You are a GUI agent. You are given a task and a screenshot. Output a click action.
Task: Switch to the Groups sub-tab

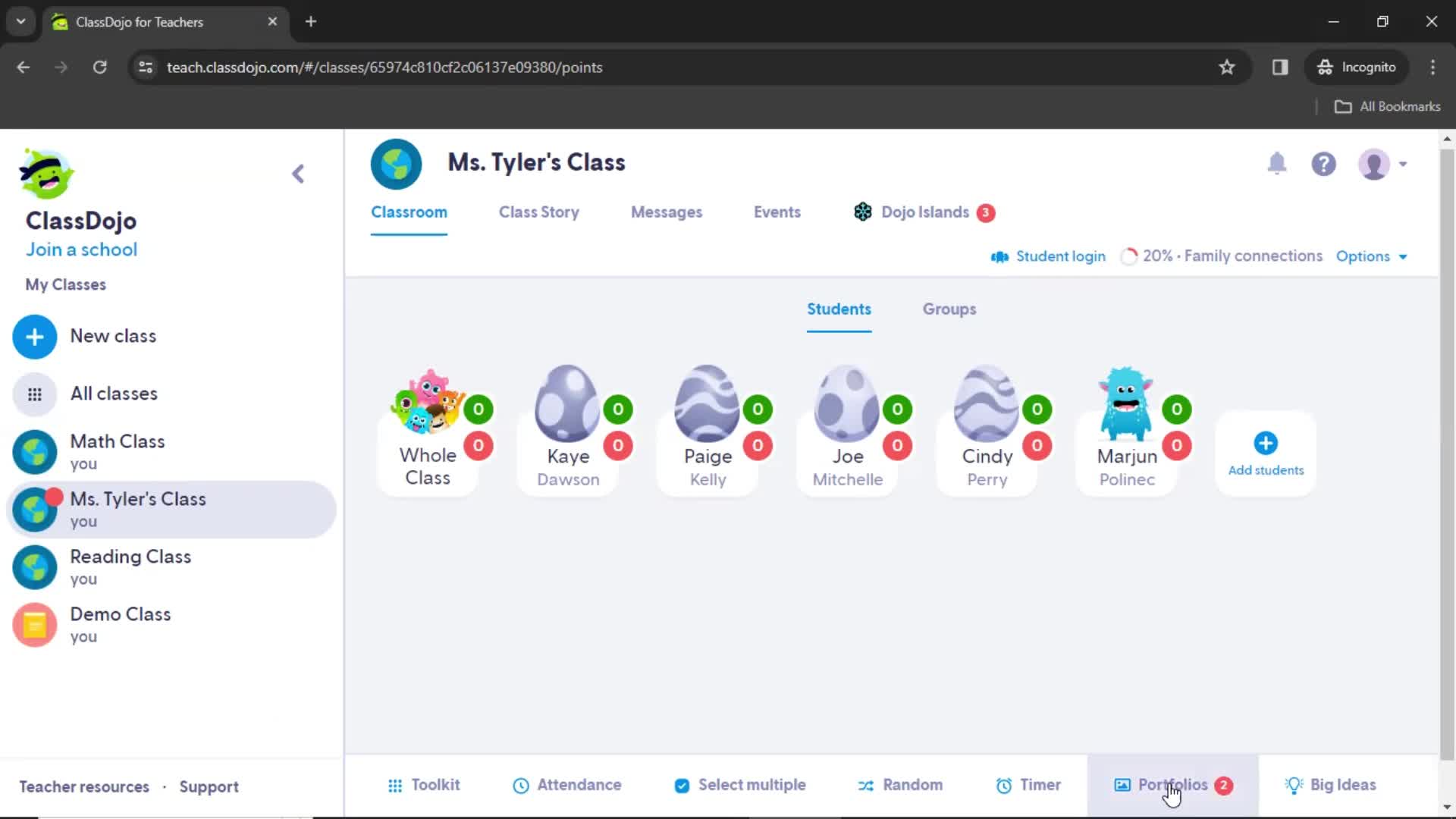[949, 309]
